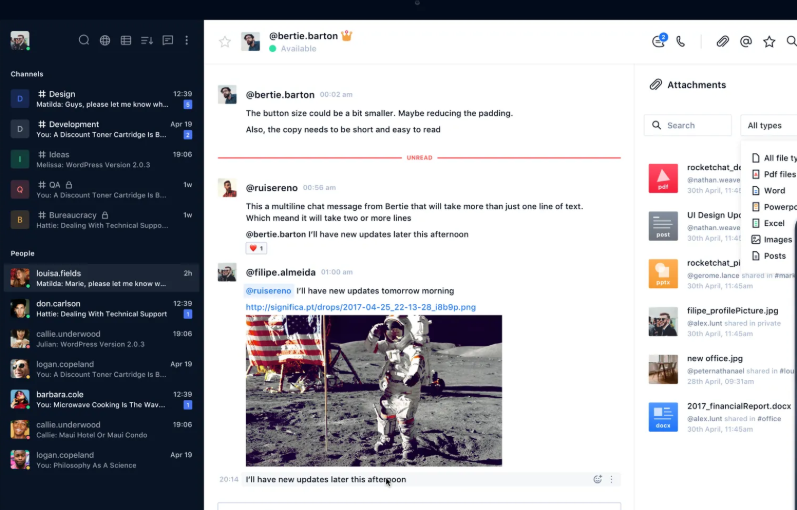Image resolution: width=797 pixels, height=510 pixels.
Task: Open new office.jpg attachment
Action: coord(722,369)
